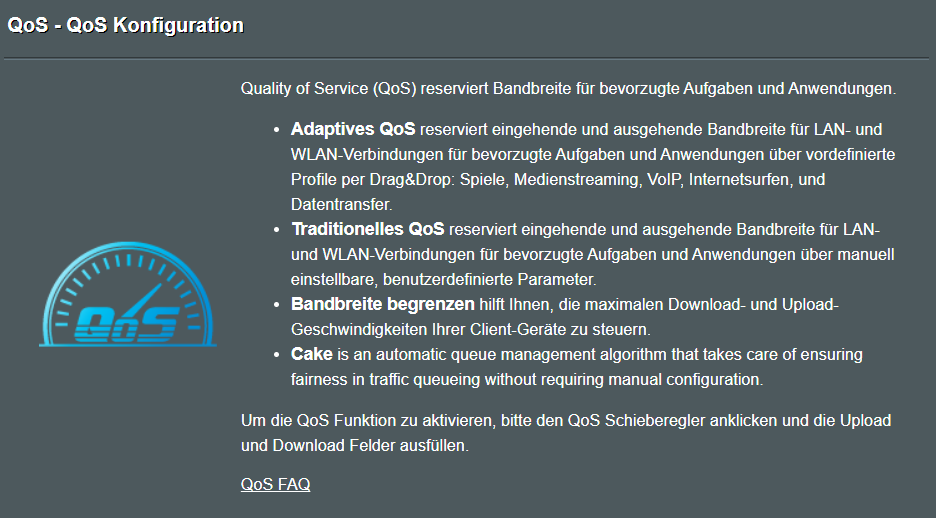Click the bullet before Adaptives QoS
Screen dimensions: 936x518
tap(276, 130)
